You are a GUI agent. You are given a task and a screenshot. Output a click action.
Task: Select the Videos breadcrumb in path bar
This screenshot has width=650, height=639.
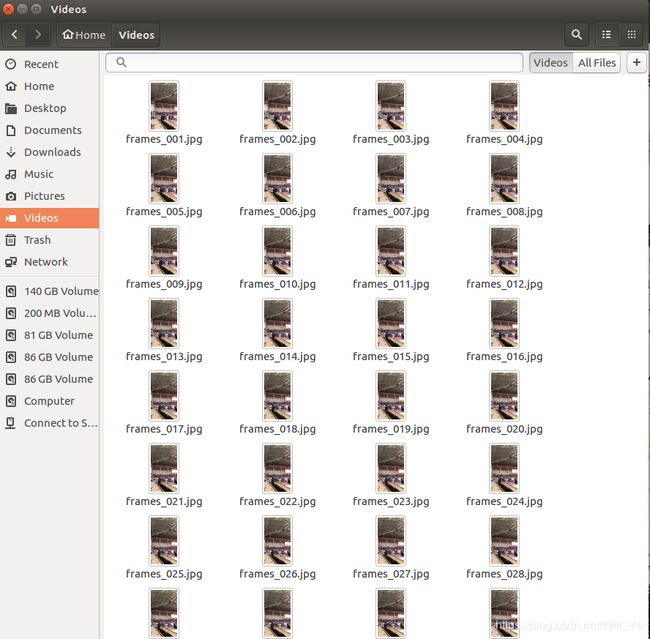(x=136, y=35)
